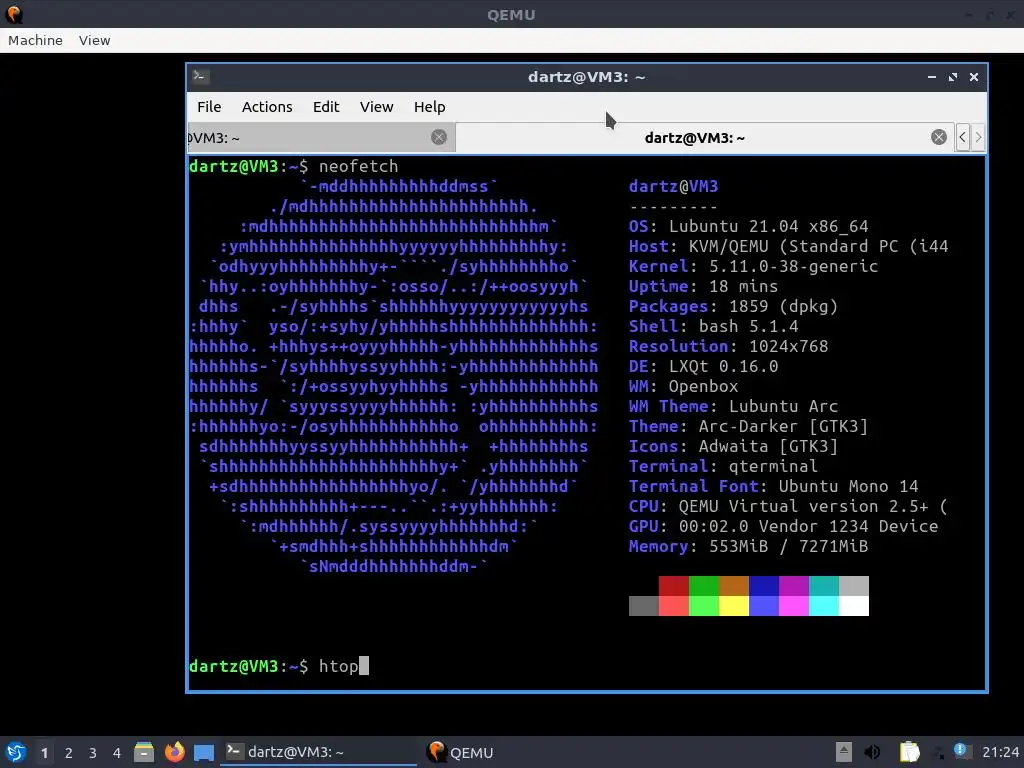Open the QEMU View menu

(x=94, y=40)
